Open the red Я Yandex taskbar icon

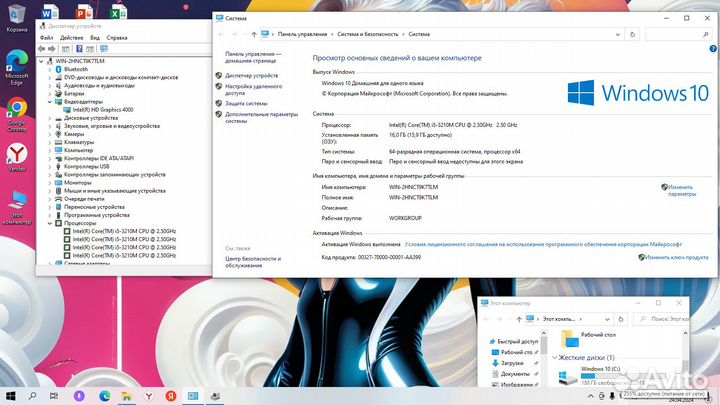click(171, 396)
